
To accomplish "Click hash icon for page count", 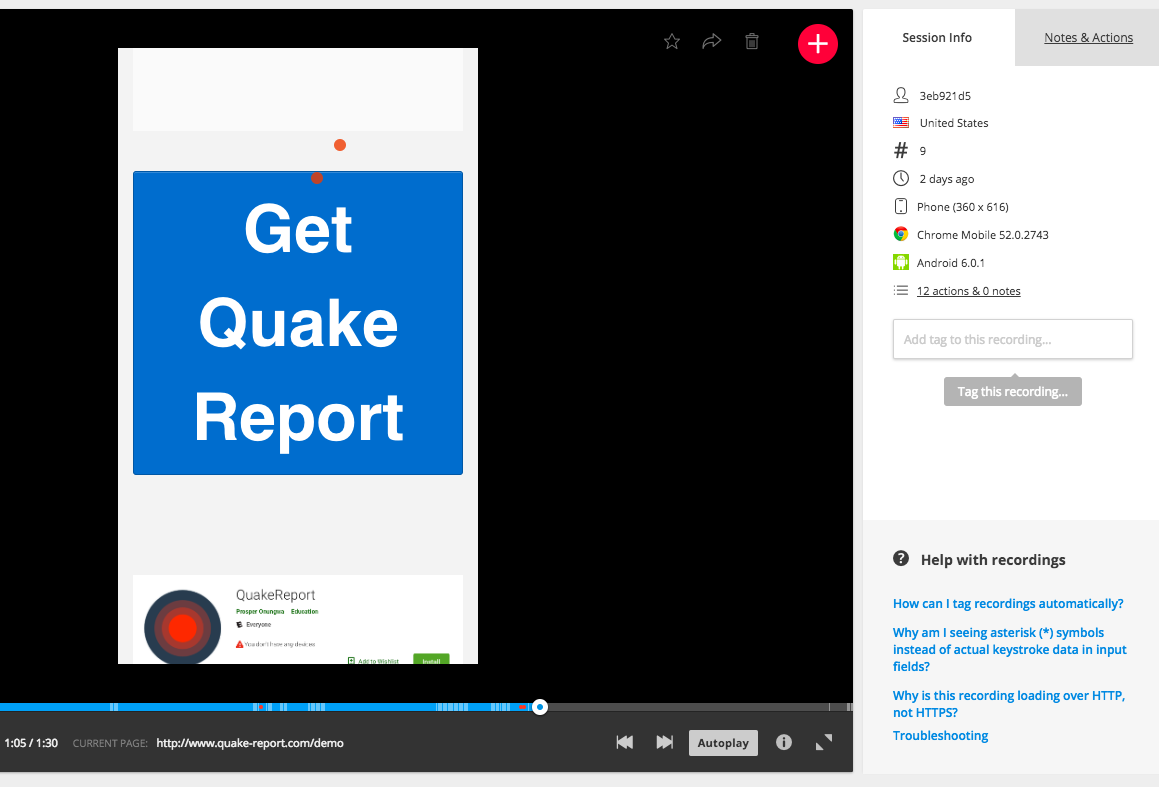I will (900, 151).
